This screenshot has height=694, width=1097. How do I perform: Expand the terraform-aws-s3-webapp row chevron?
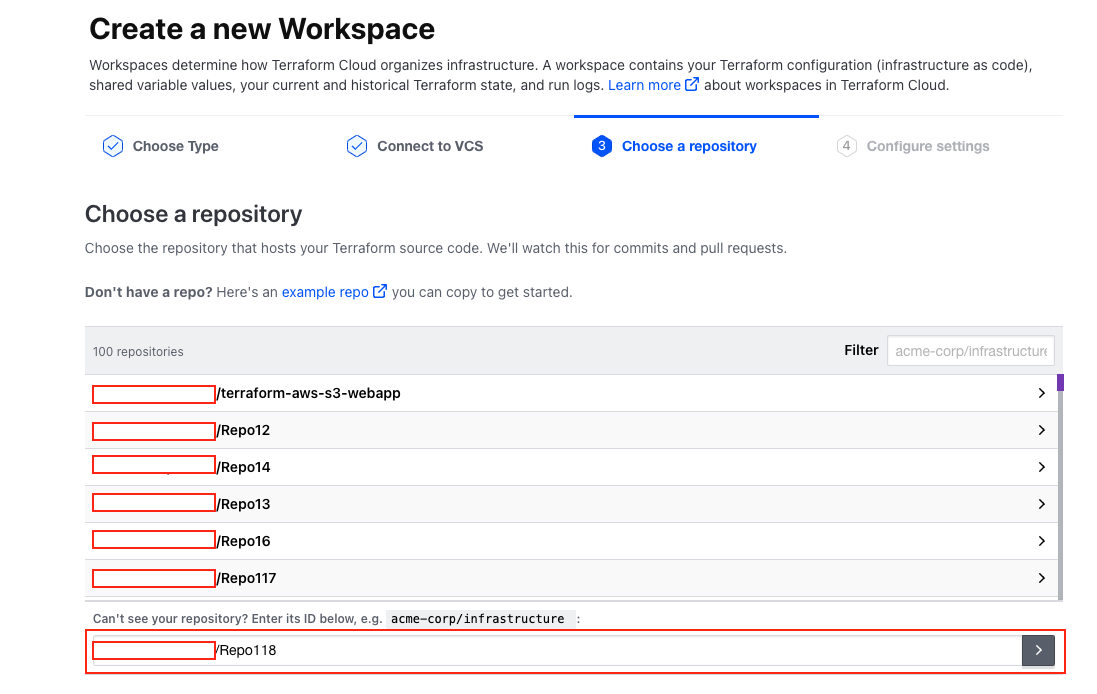[1041, 393]
